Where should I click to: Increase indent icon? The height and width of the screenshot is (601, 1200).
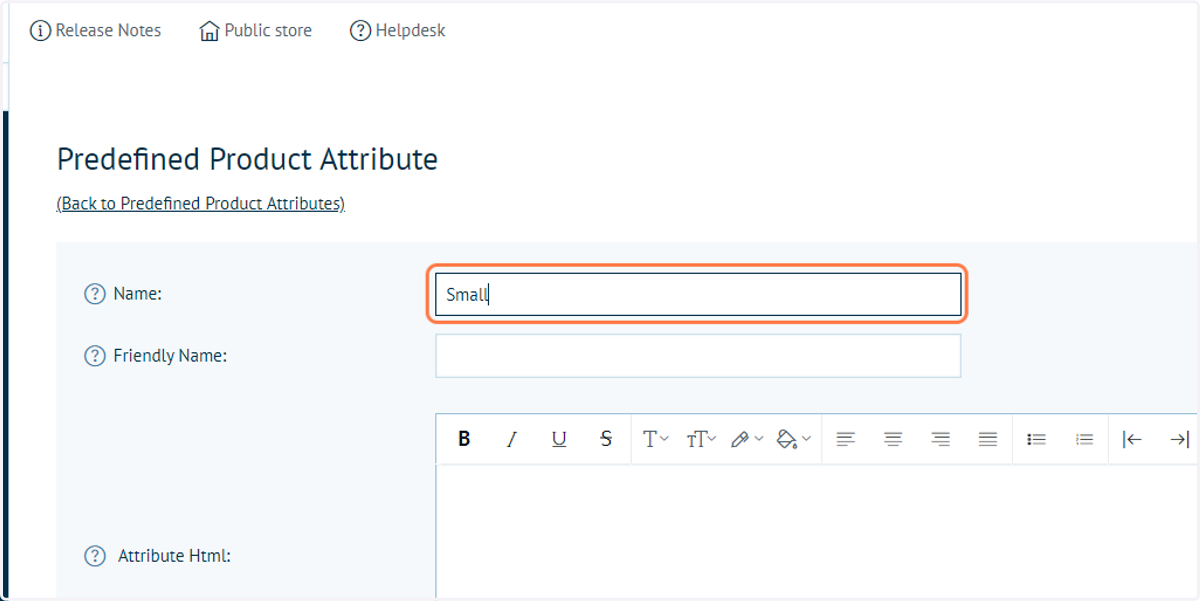pyautogui.click(x=1180, y=439)
